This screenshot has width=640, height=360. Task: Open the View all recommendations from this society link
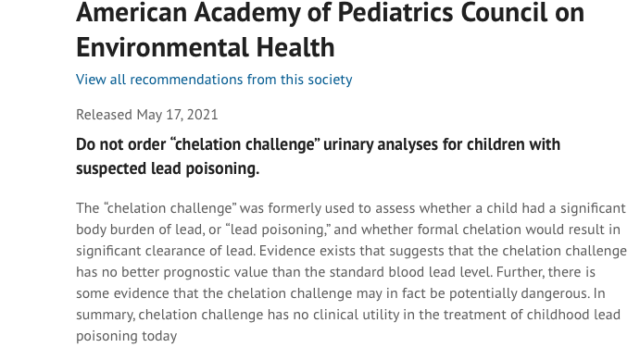(214, 80)
